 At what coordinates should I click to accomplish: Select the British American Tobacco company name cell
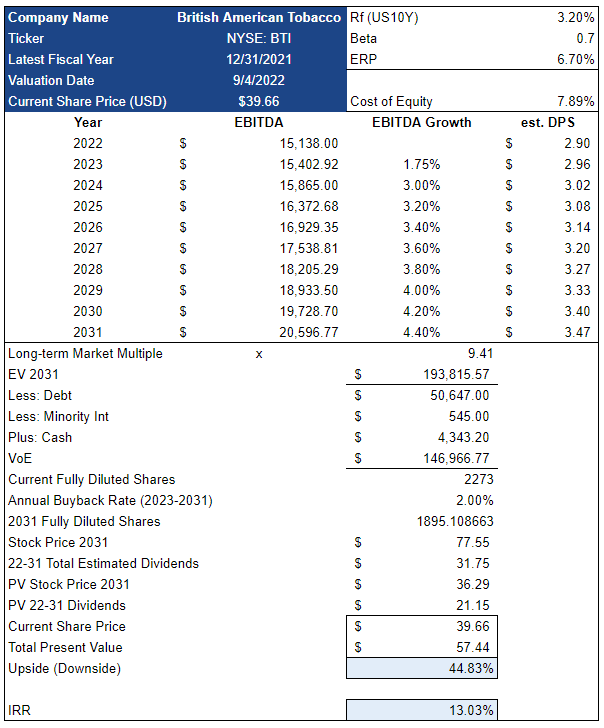[259, 18]
